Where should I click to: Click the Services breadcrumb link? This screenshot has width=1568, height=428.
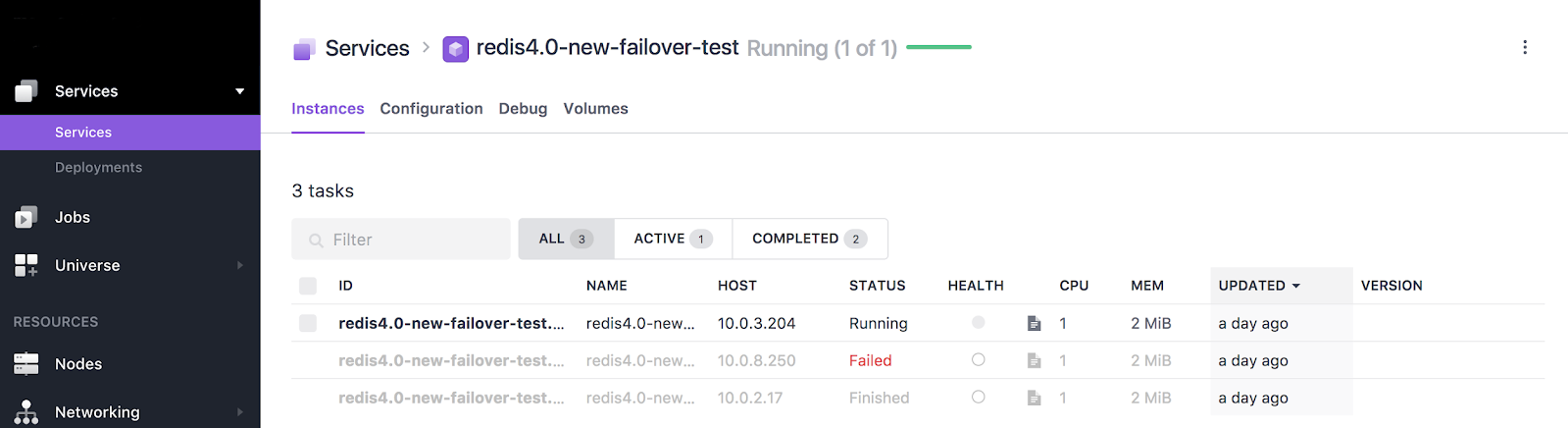coord(367,48)
